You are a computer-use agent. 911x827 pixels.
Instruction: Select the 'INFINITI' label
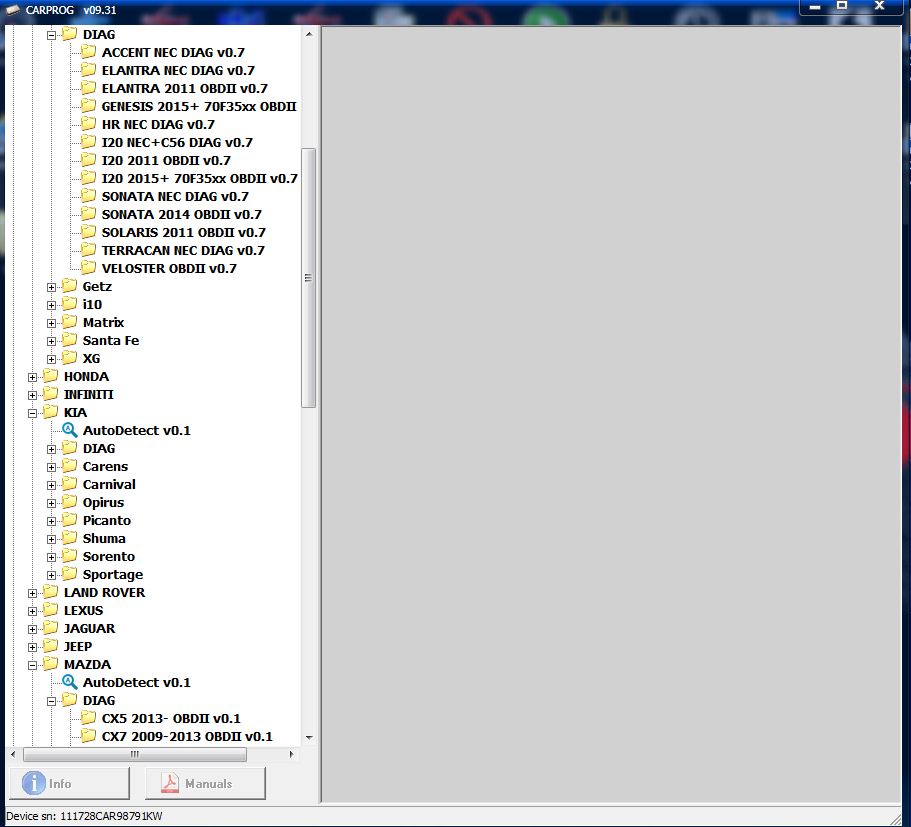point(89,395)
